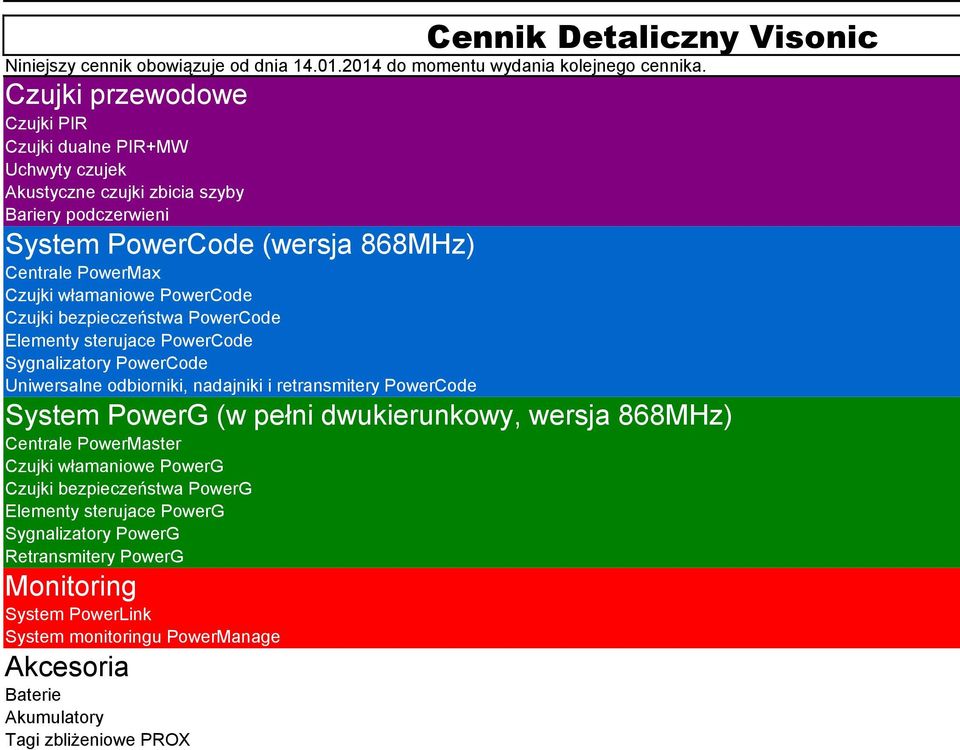Select 'Akumulatory' entry
Image resolution: width=960 pixels, height=750 pixels.
pos(54,718)
